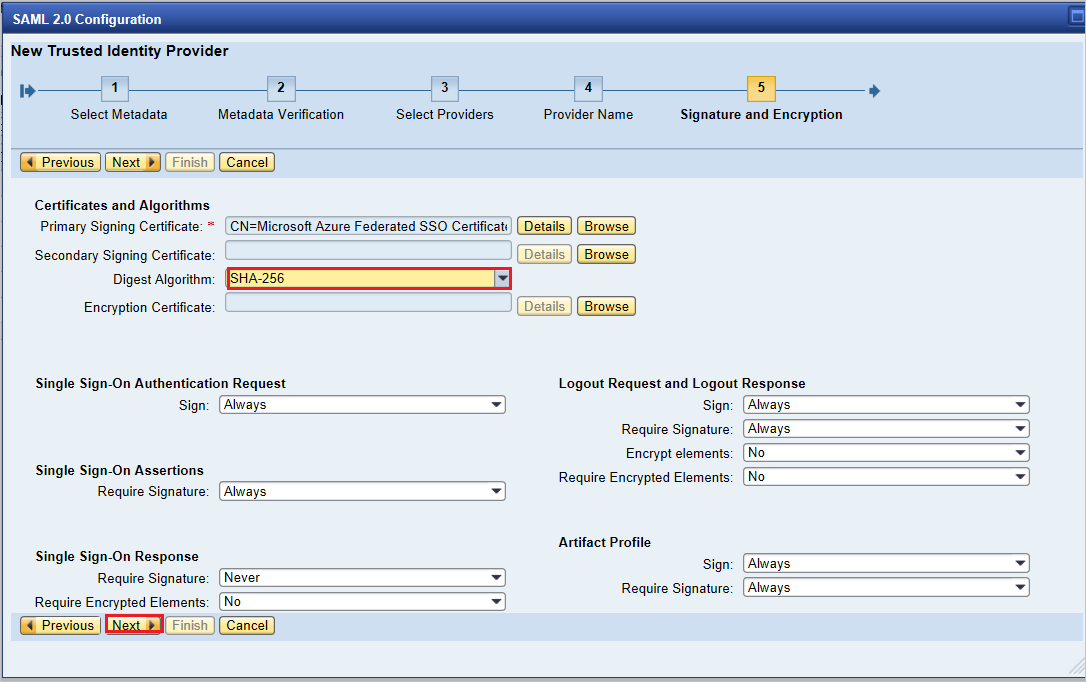Viewport: 1086px width, 682px height.
Task: Select step 4 Provider Name
Action: [x=588, y=89]
